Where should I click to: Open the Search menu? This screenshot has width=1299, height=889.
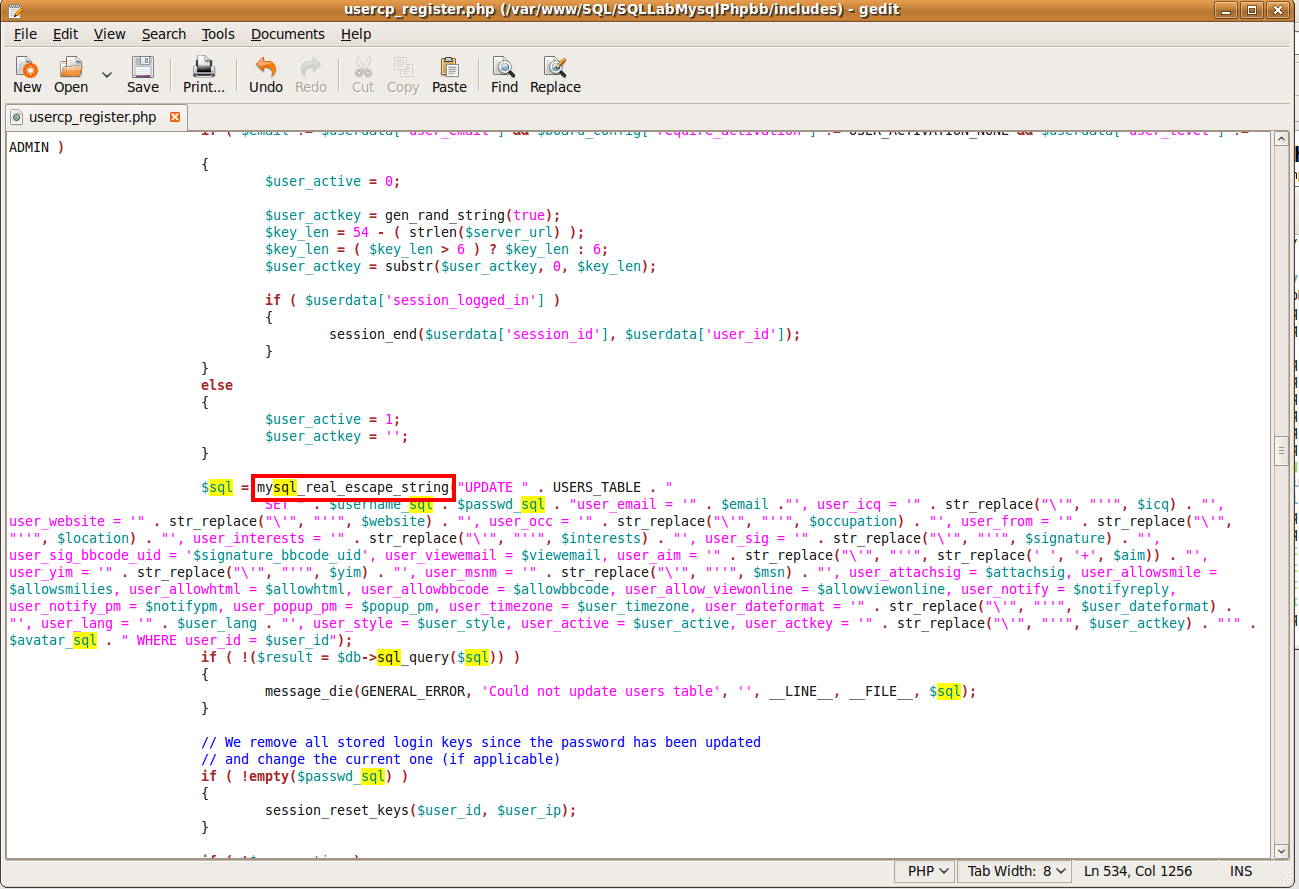(163, 34)
